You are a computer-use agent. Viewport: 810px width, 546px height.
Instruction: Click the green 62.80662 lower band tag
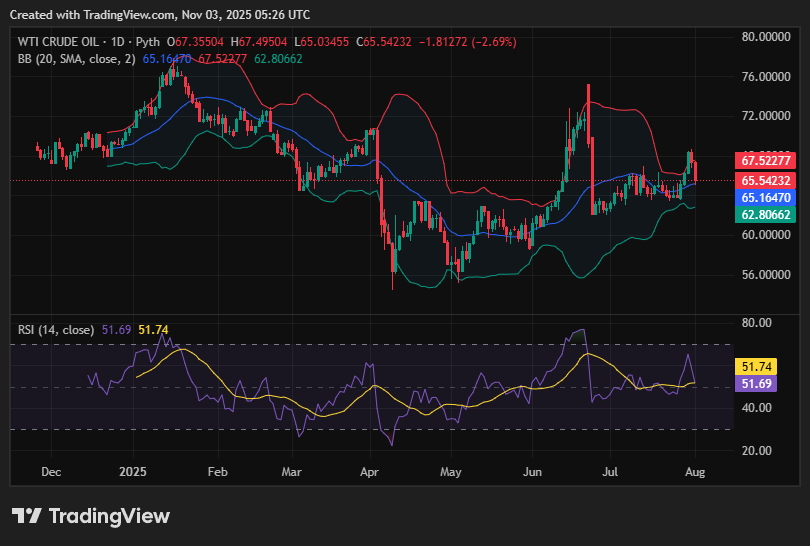(765, 214)
